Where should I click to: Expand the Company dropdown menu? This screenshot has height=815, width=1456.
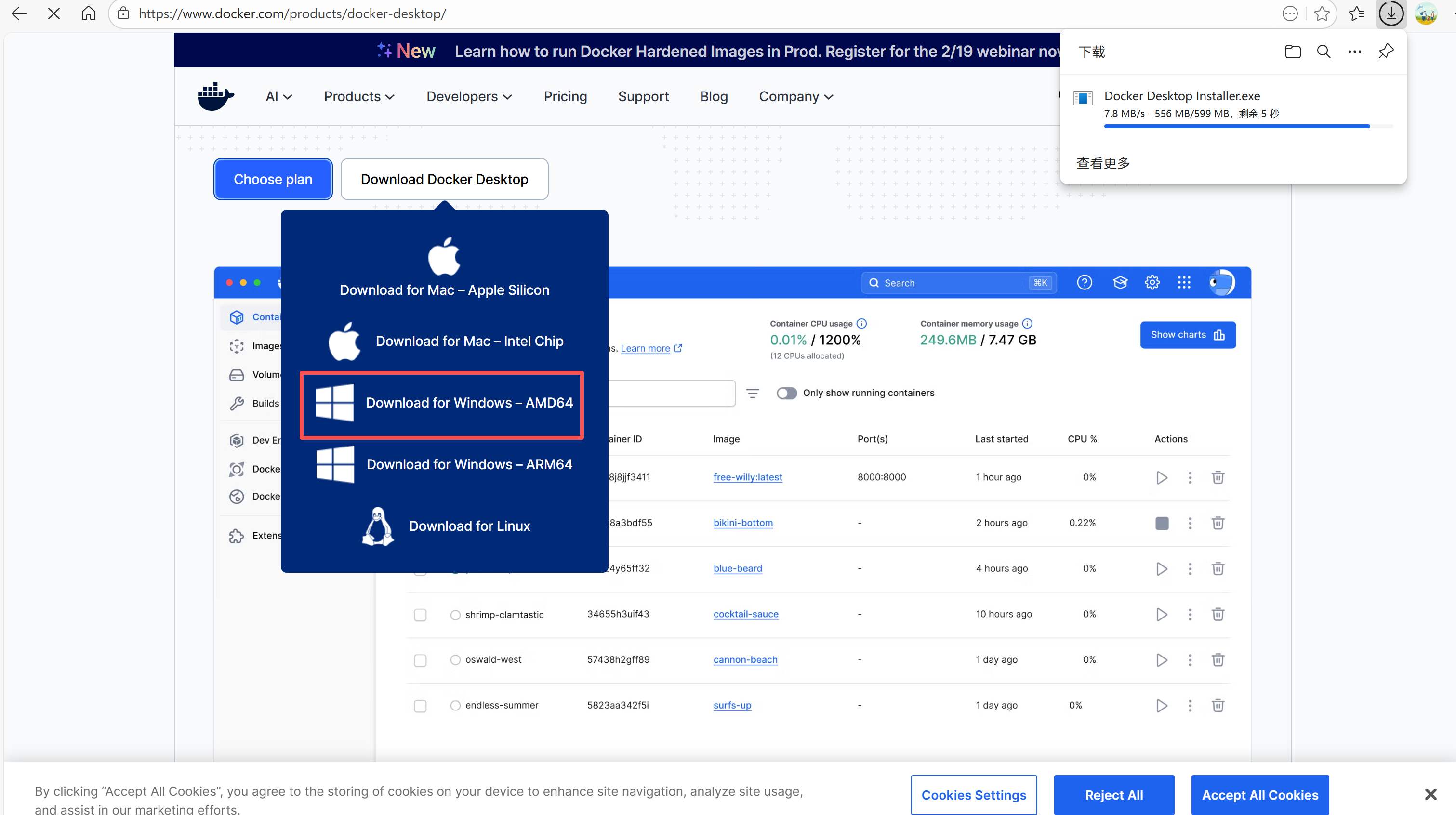pyautogui.click(x=796, y=97)
